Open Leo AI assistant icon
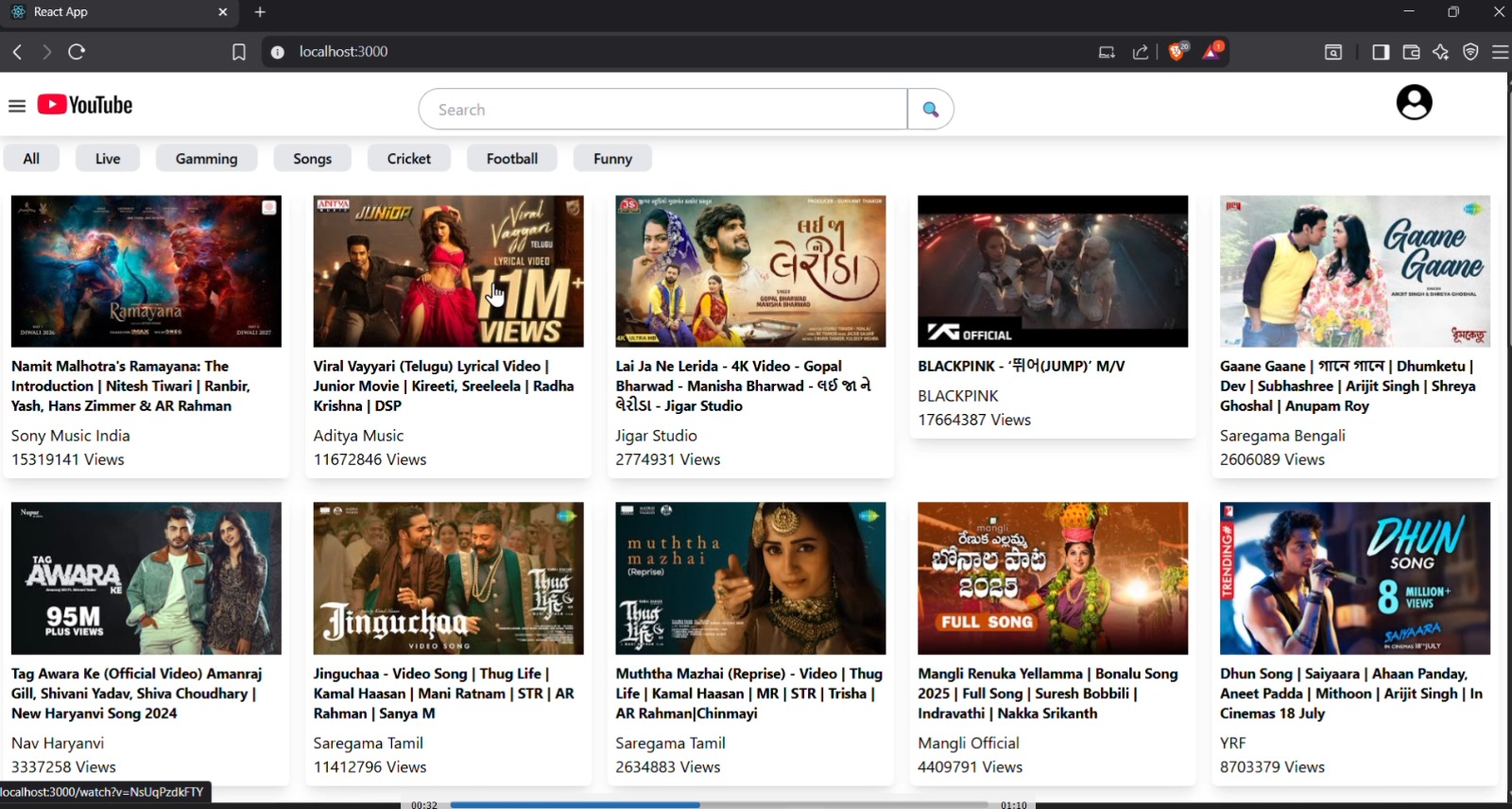This screenshot has height=809, width=1512. coord(1441,52)
